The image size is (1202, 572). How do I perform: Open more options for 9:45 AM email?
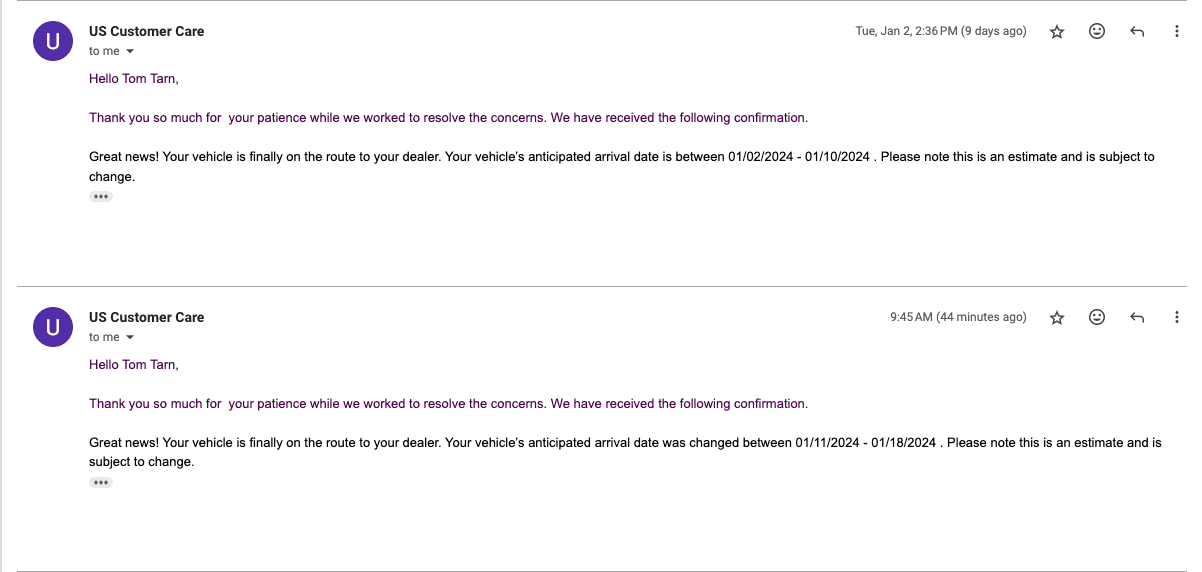pos(1177,318)
